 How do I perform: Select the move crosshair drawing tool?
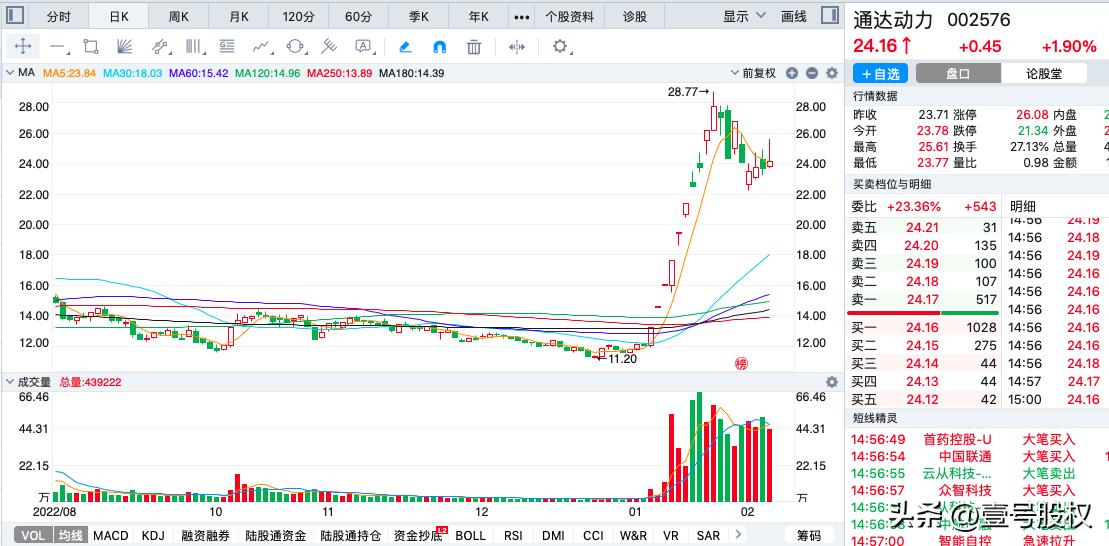23,47
